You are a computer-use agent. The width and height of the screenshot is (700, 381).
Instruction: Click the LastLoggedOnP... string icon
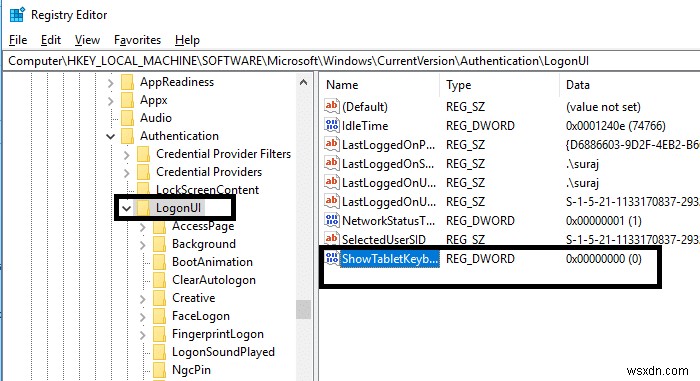332,144
